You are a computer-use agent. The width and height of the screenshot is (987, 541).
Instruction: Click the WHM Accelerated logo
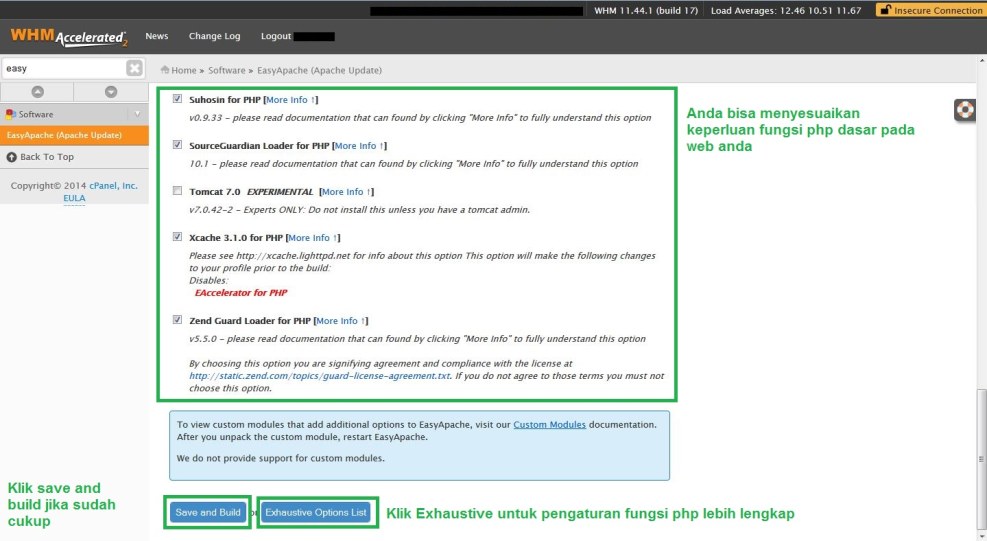pyautogui.click(x=69, y=37)
